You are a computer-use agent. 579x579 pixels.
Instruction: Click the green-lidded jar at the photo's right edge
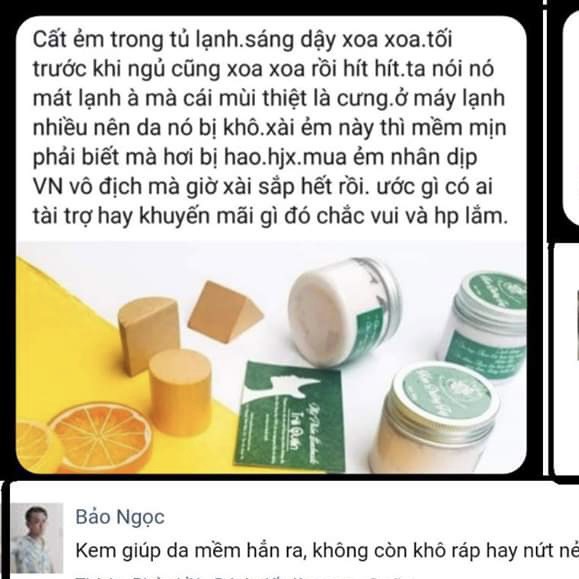pyautogui.click(x=485, y=327)
